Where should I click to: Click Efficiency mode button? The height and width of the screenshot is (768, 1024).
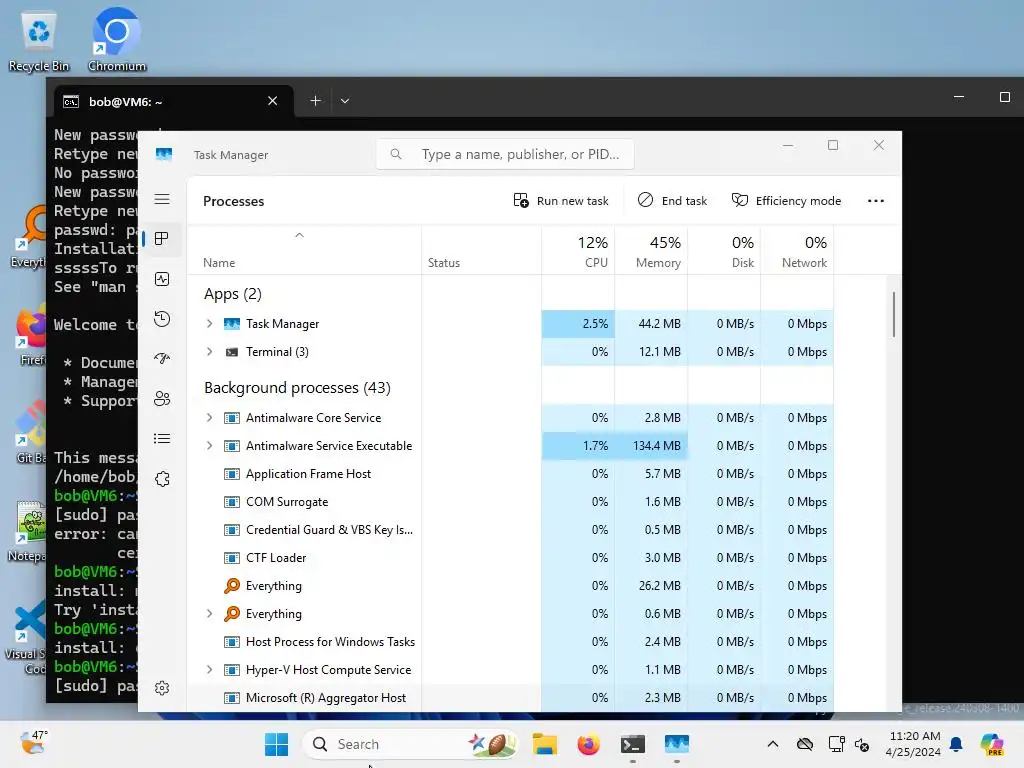click(786, 200)
